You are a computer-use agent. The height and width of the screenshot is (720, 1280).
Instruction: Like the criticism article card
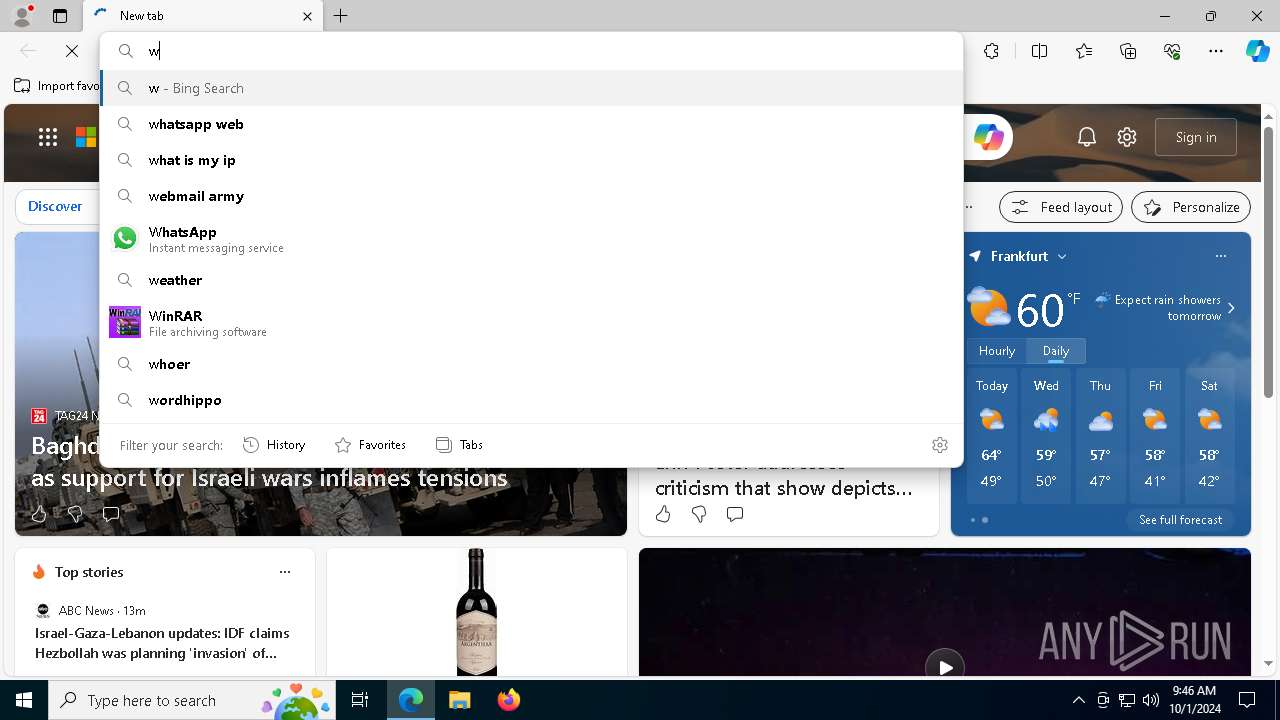click(663, 514)
